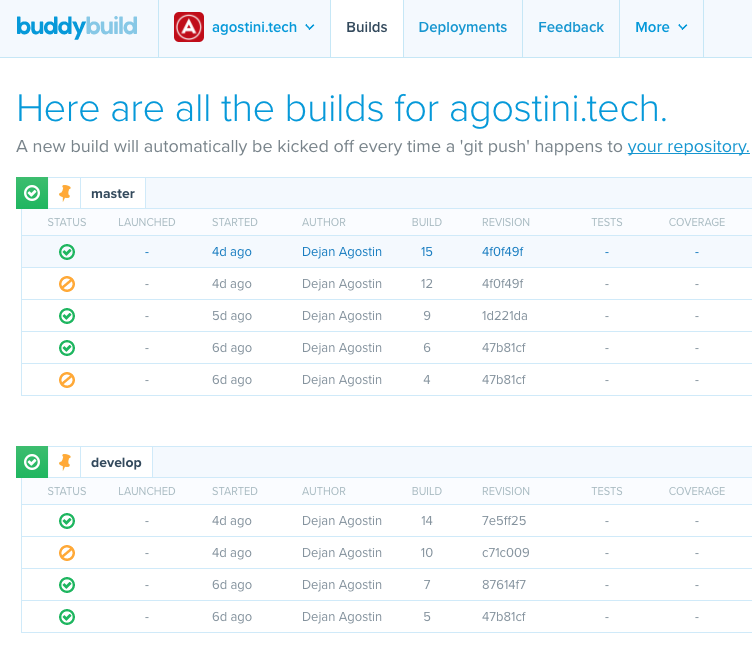Go to the Feedback tab
The height and width of the screenshot is (649, 752).
click(x=570, y=28)
